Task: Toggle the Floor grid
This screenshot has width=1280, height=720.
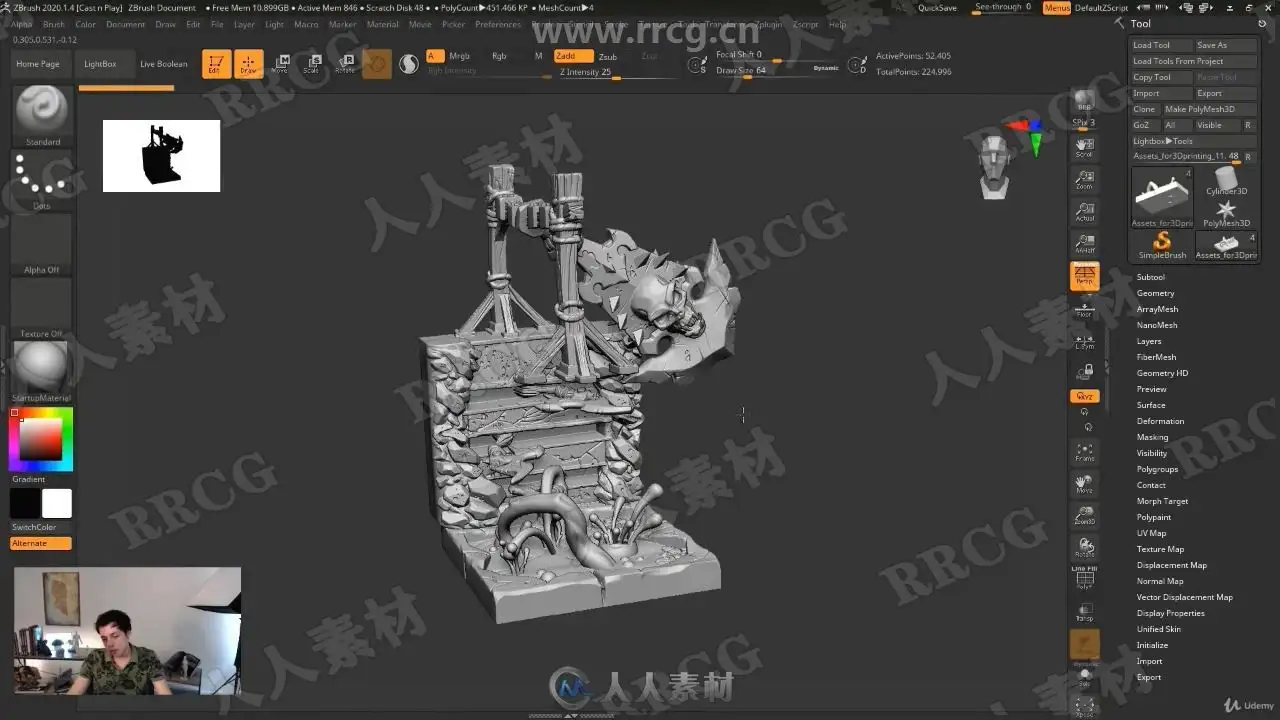Action: [x=1084, y=308]
